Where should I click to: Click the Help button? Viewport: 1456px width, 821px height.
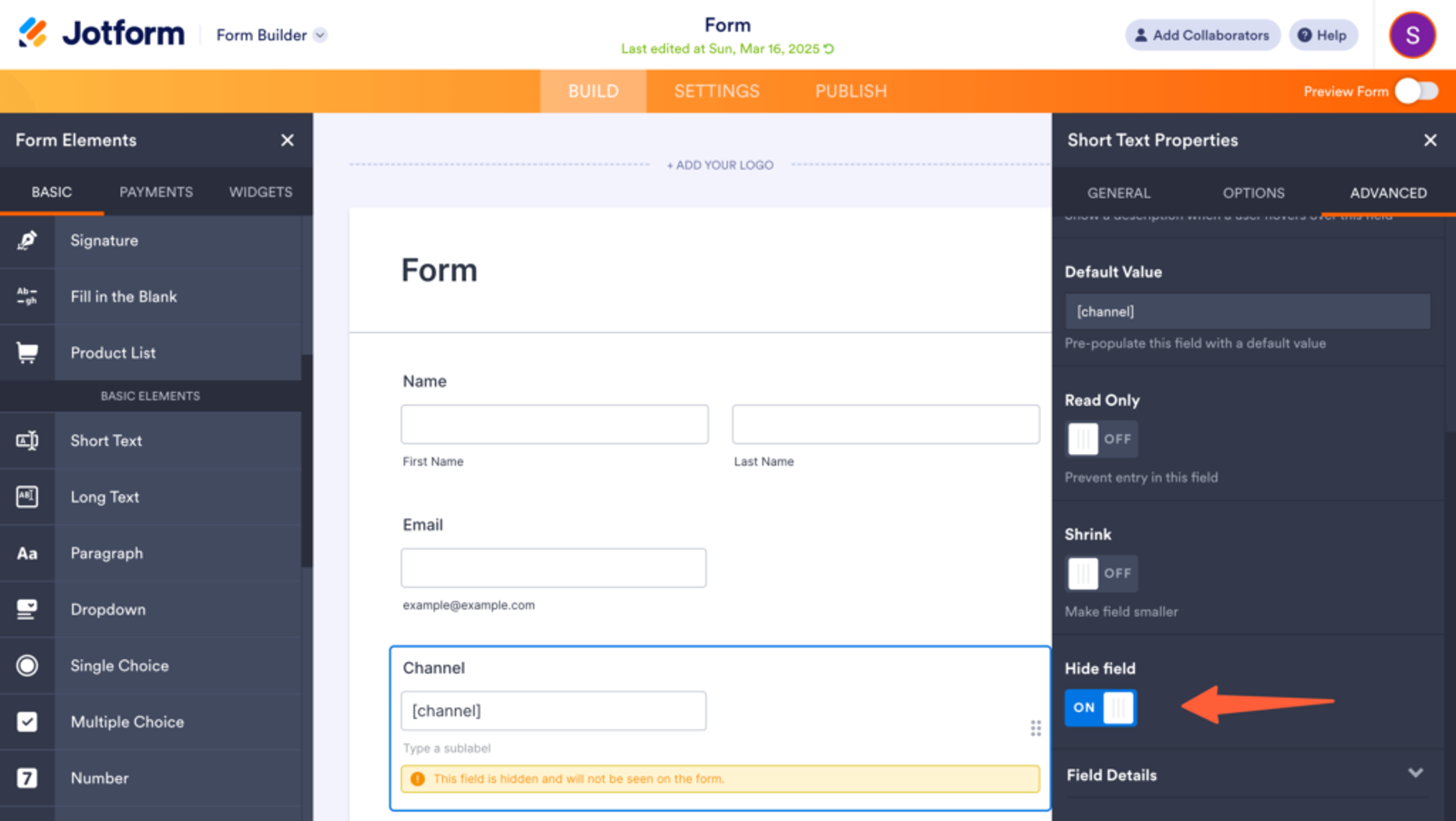coord(1323,35)
